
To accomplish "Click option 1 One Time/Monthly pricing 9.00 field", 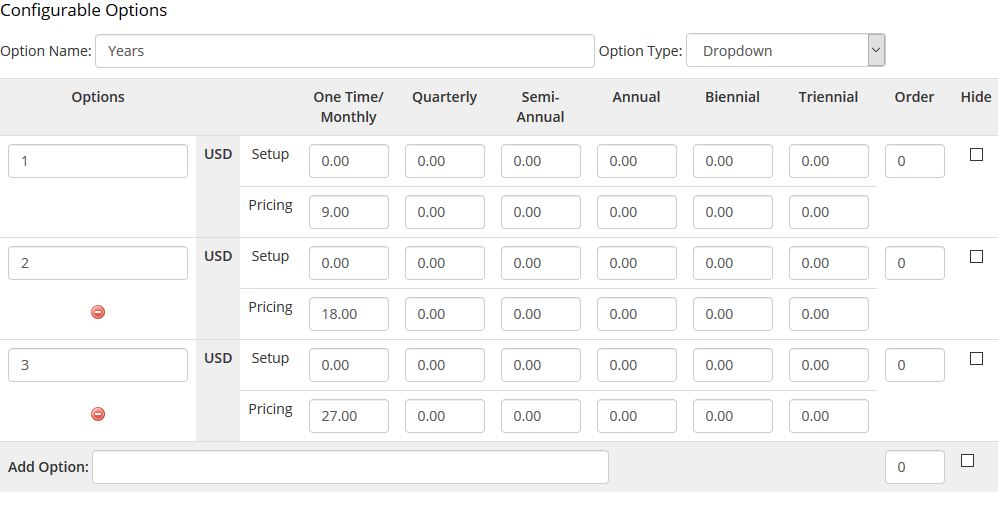I will [349, 212].
